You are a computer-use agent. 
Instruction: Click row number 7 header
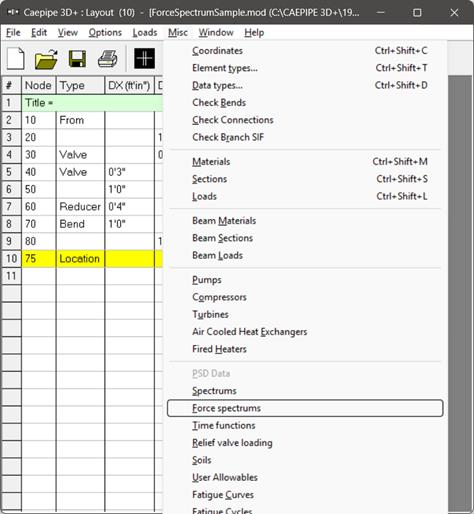pyautogui.click(x=11, y=207)
